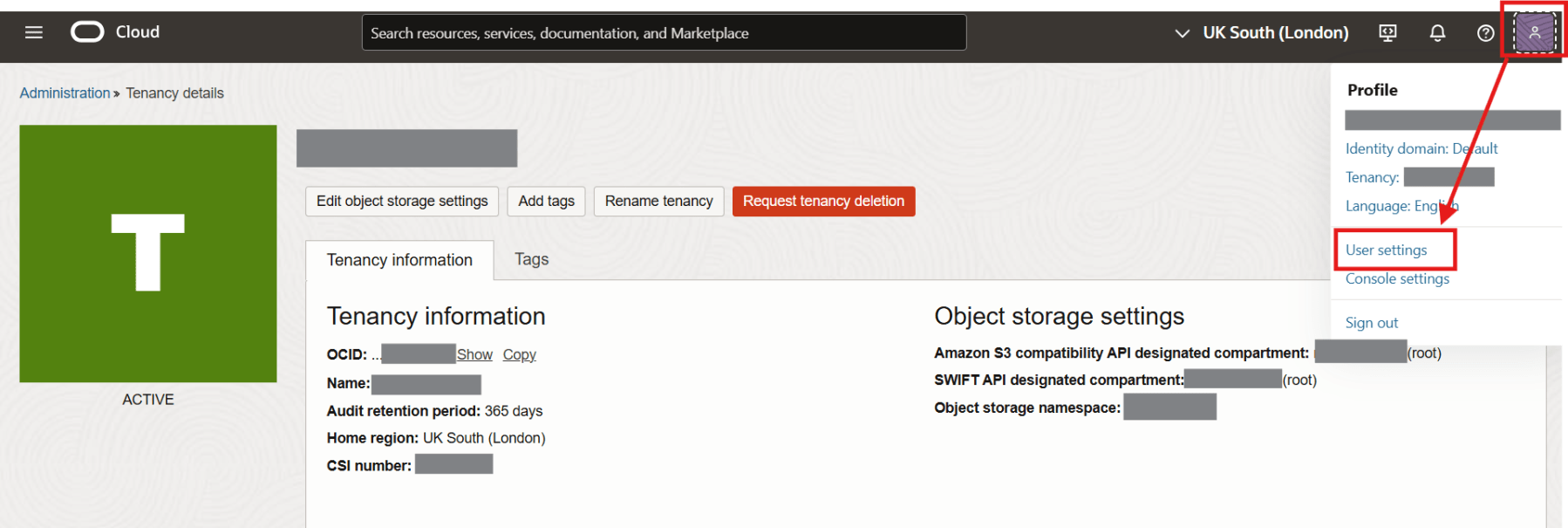Show the hidden tenancy OCID
The image size is (1568, 528).
(x=474, y=354)
